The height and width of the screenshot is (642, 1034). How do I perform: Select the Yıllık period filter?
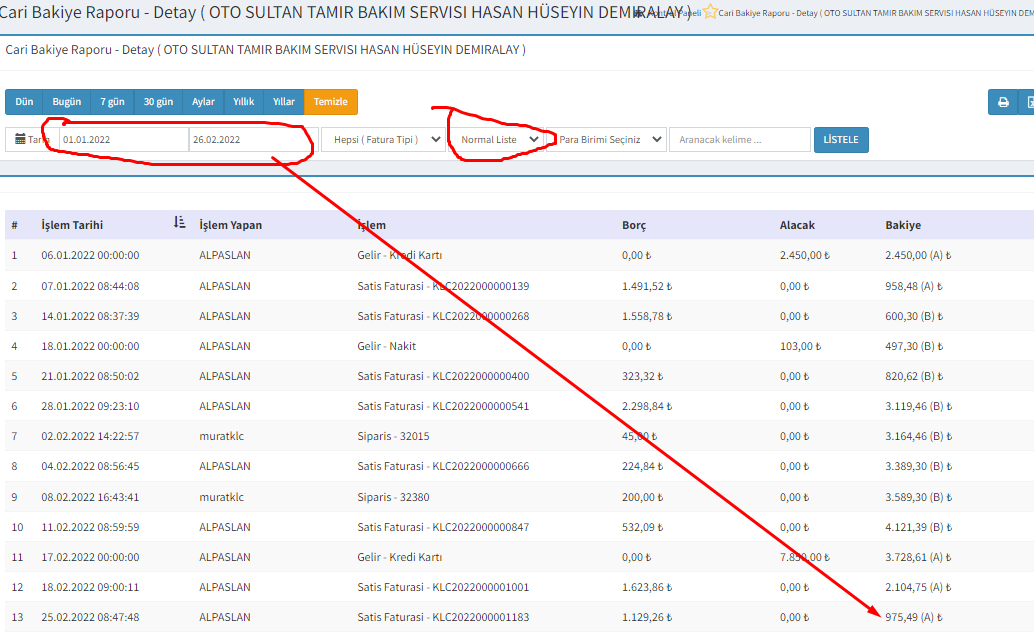(243, 102)
